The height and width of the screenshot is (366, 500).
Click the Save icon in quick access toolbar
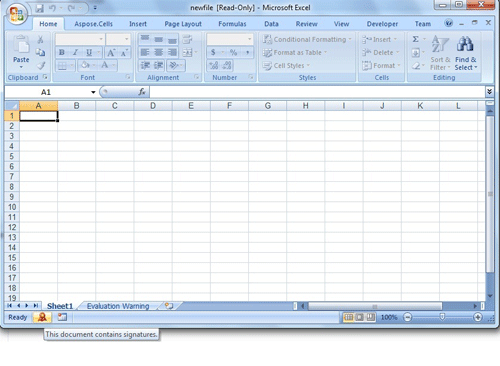click(x=39, y=8)
